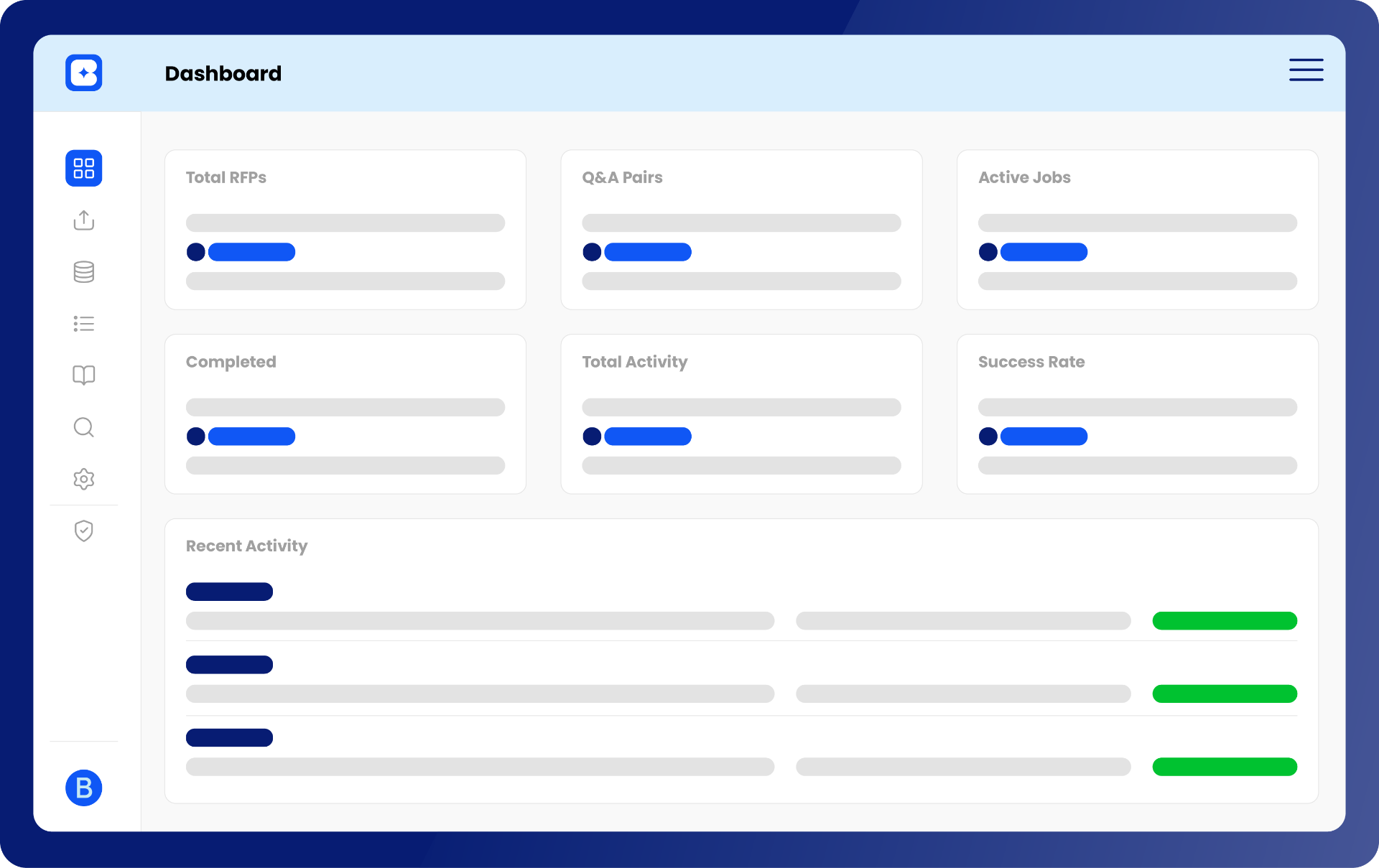Open Search from the sidebar
The image size is (1379, 868).
pyautogui.click(x=83, y=427)
